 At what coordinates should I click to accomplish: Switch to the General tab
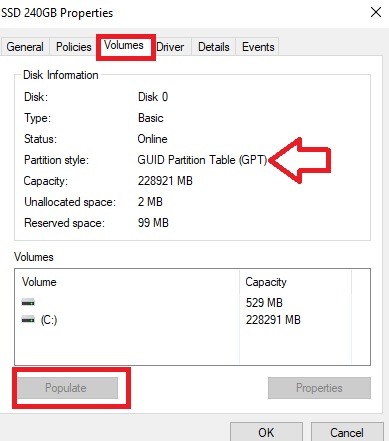25,47
